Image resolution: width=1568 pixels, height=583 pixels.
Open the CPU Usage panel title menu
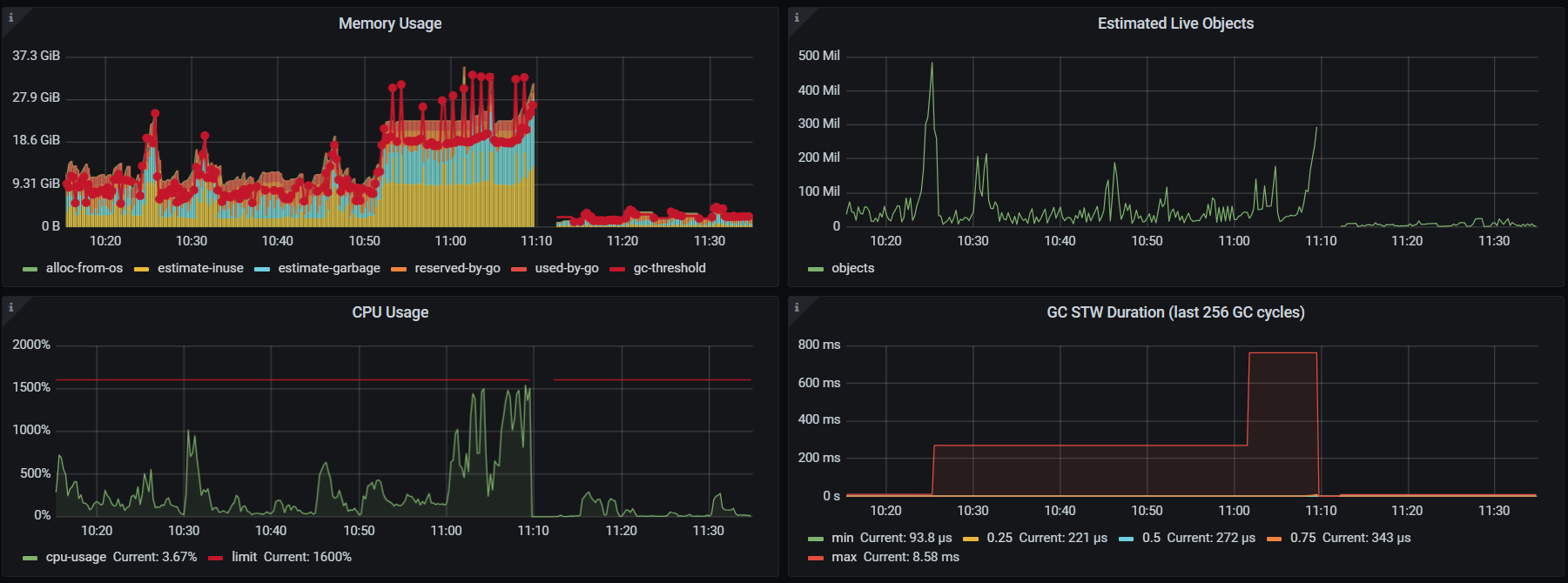tap(390, 312)
